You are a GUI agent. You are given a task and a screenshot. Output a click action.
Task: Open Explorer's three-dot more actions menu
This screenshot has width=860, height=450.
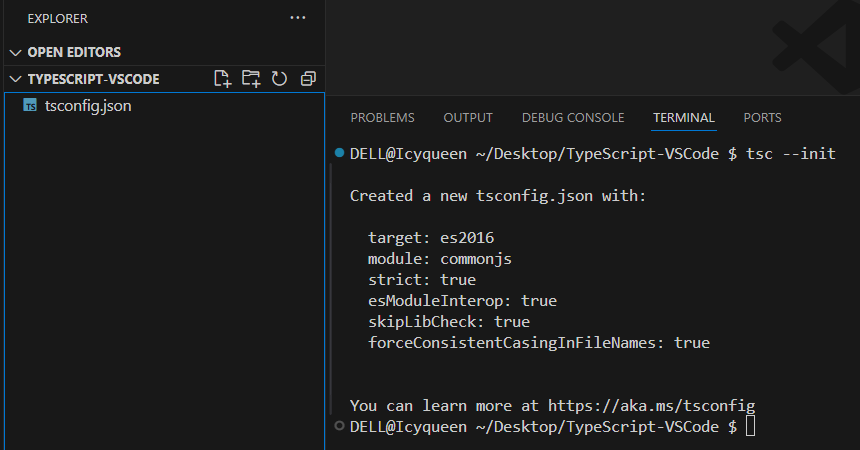pos(298,18)
